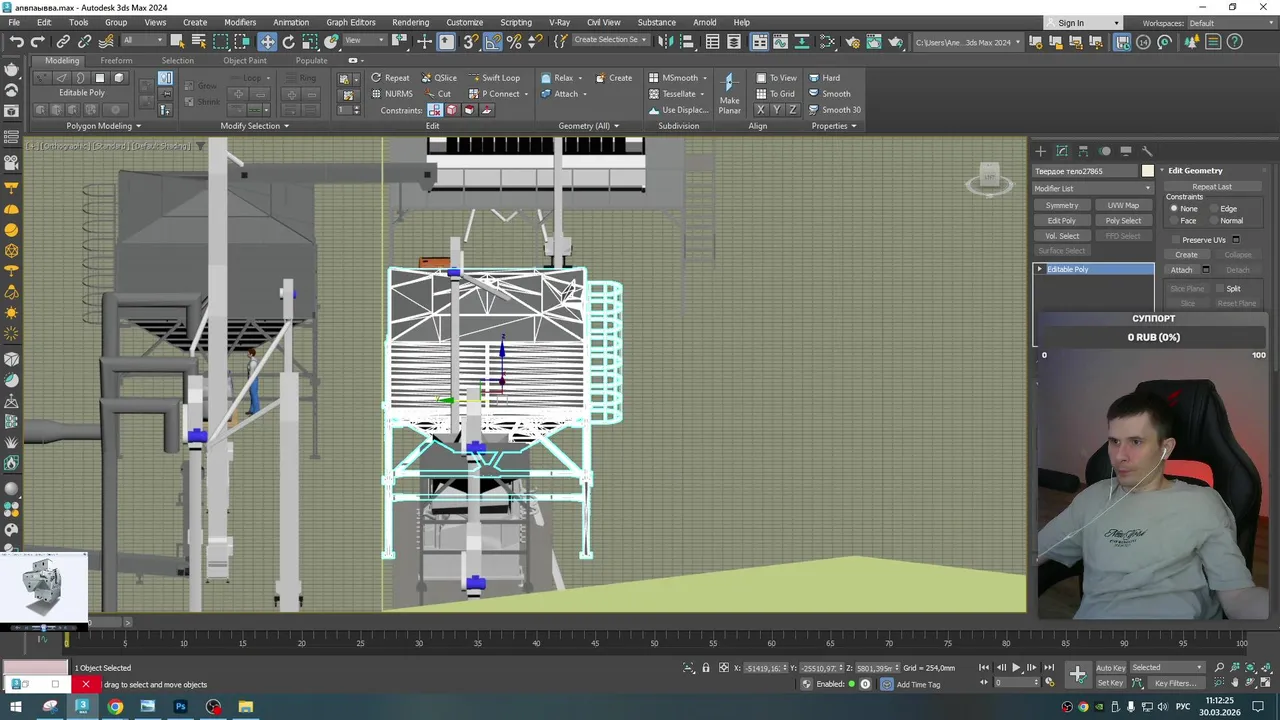The width and height of the screenshot is (1280, 720).
Task: Toggle the Angle Snap tool
Action: click(x=492, y=41)
